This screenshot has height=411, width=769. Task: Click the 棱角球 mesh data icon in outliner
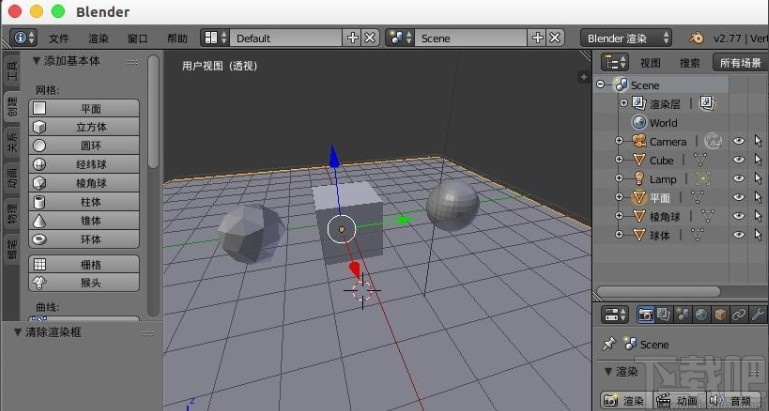tap(708, 216)
